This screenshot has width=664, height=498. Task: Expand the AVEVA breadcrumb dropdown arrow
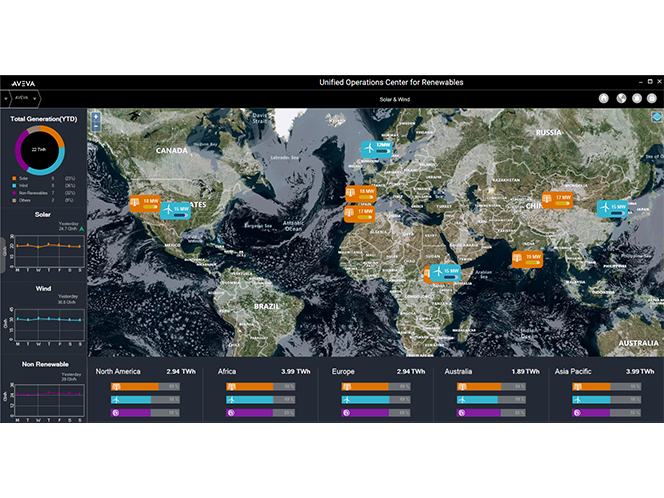point(36,99)
